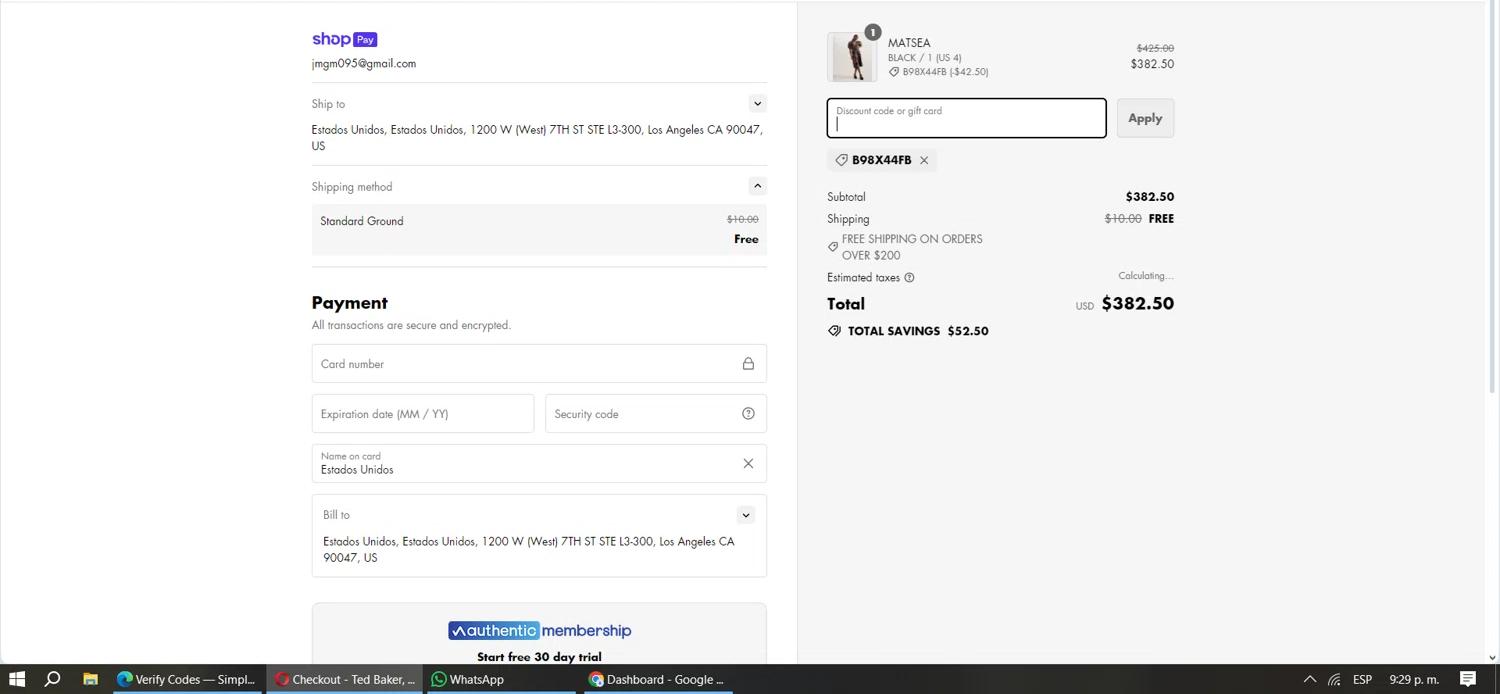Open the network wifi tray icon
The height and width of the screenshot is (694, 1500).
1334,679
